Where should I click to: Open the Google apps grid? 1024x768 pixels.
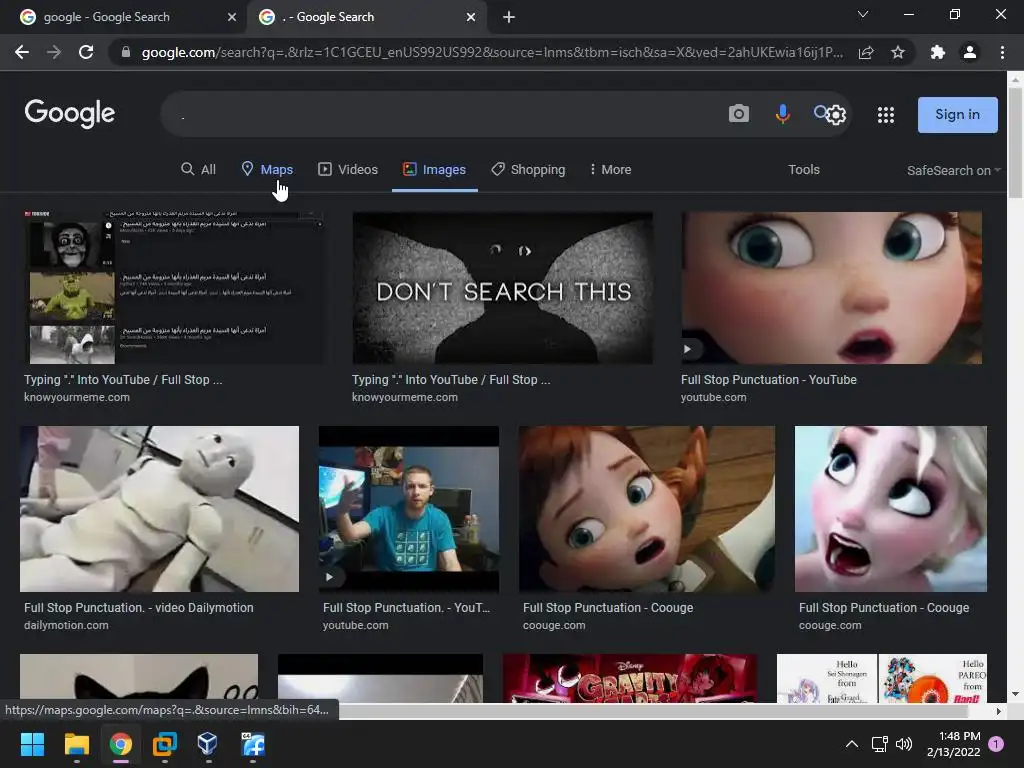pyautogui.click(x=886, y=115)
